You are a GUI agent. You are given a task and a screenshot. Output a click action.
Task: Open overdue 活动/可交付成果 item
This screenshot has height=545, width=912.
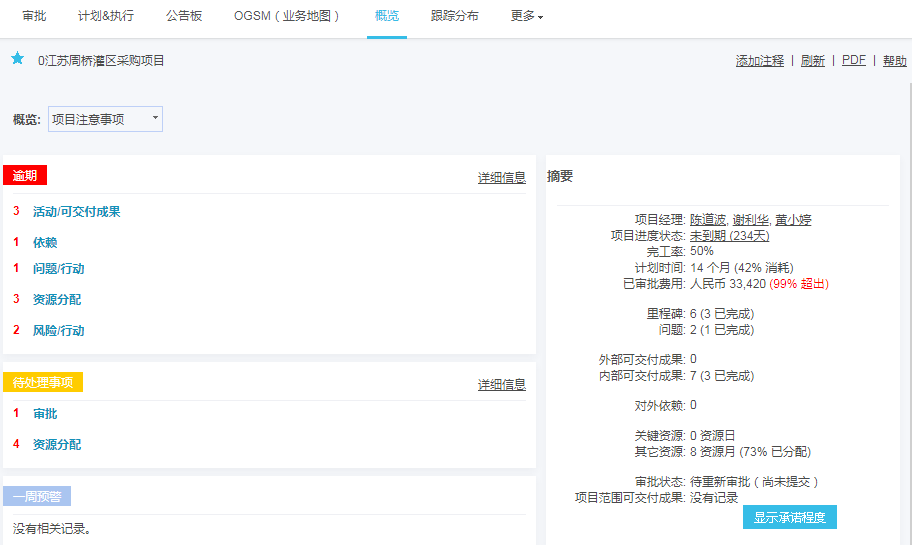(76, 212)
